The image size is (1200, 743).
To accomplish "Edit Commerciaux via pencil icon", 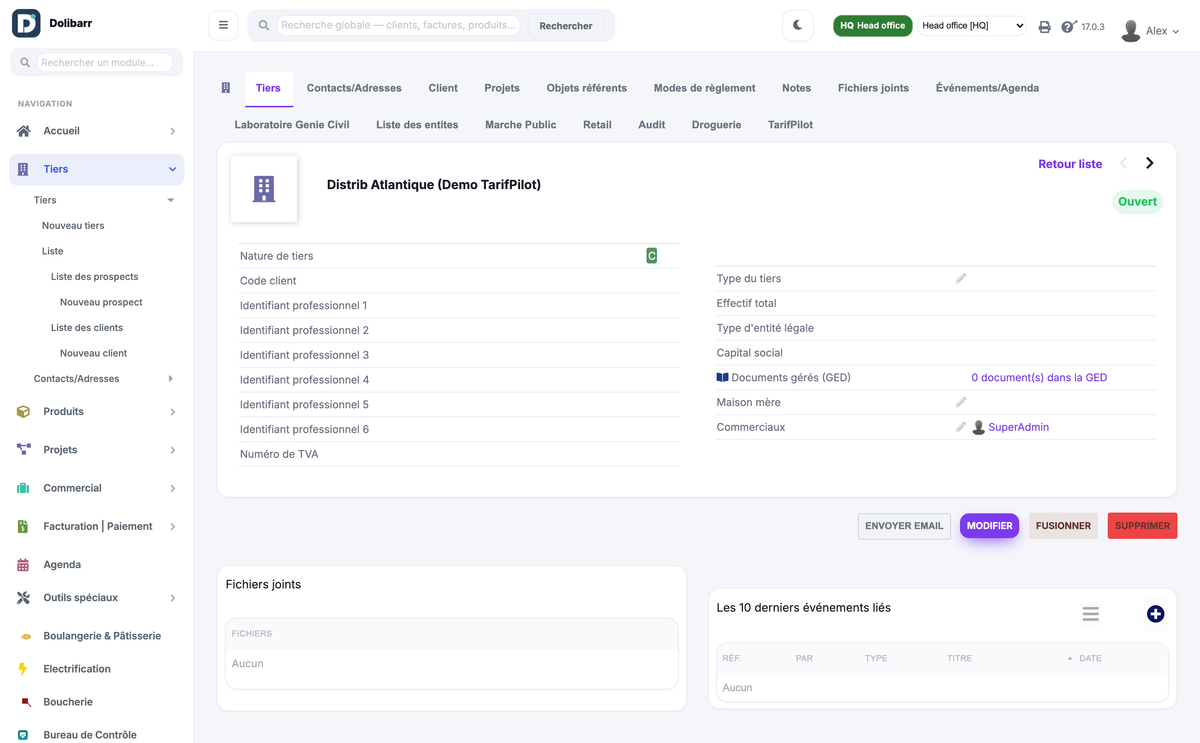I will click(961, 427).
